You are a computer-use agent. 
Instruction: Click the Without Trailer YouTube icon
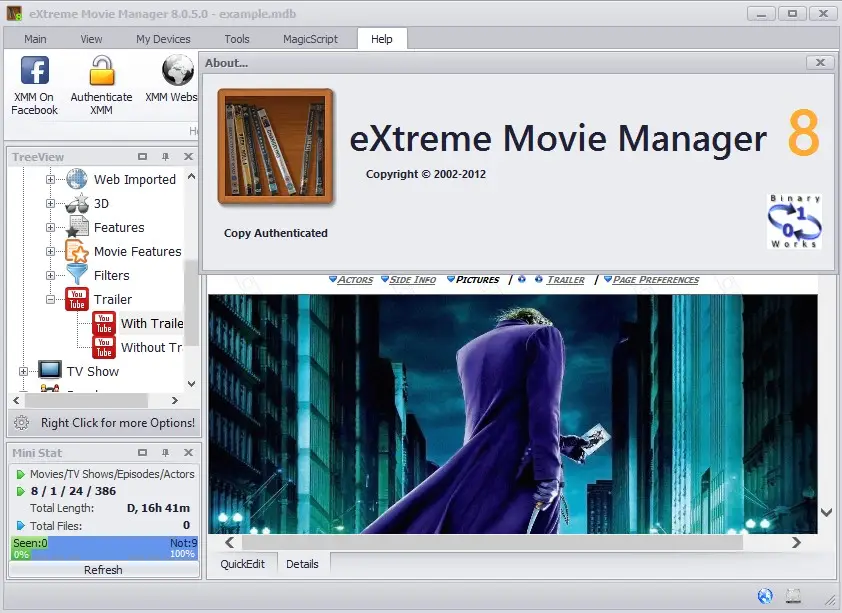coord(104,347)
